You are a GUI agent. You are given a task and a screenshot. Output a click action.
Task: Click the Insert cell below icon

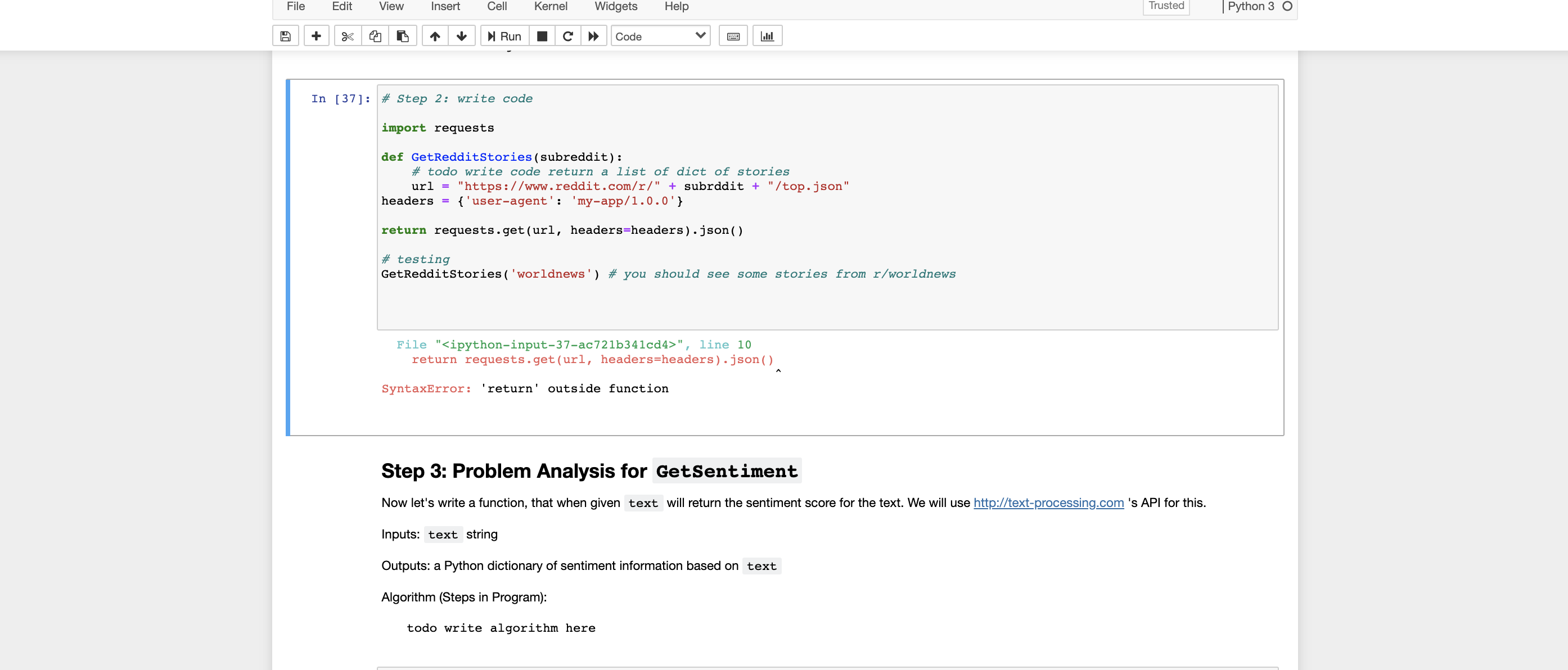click(x=313, y=36)
